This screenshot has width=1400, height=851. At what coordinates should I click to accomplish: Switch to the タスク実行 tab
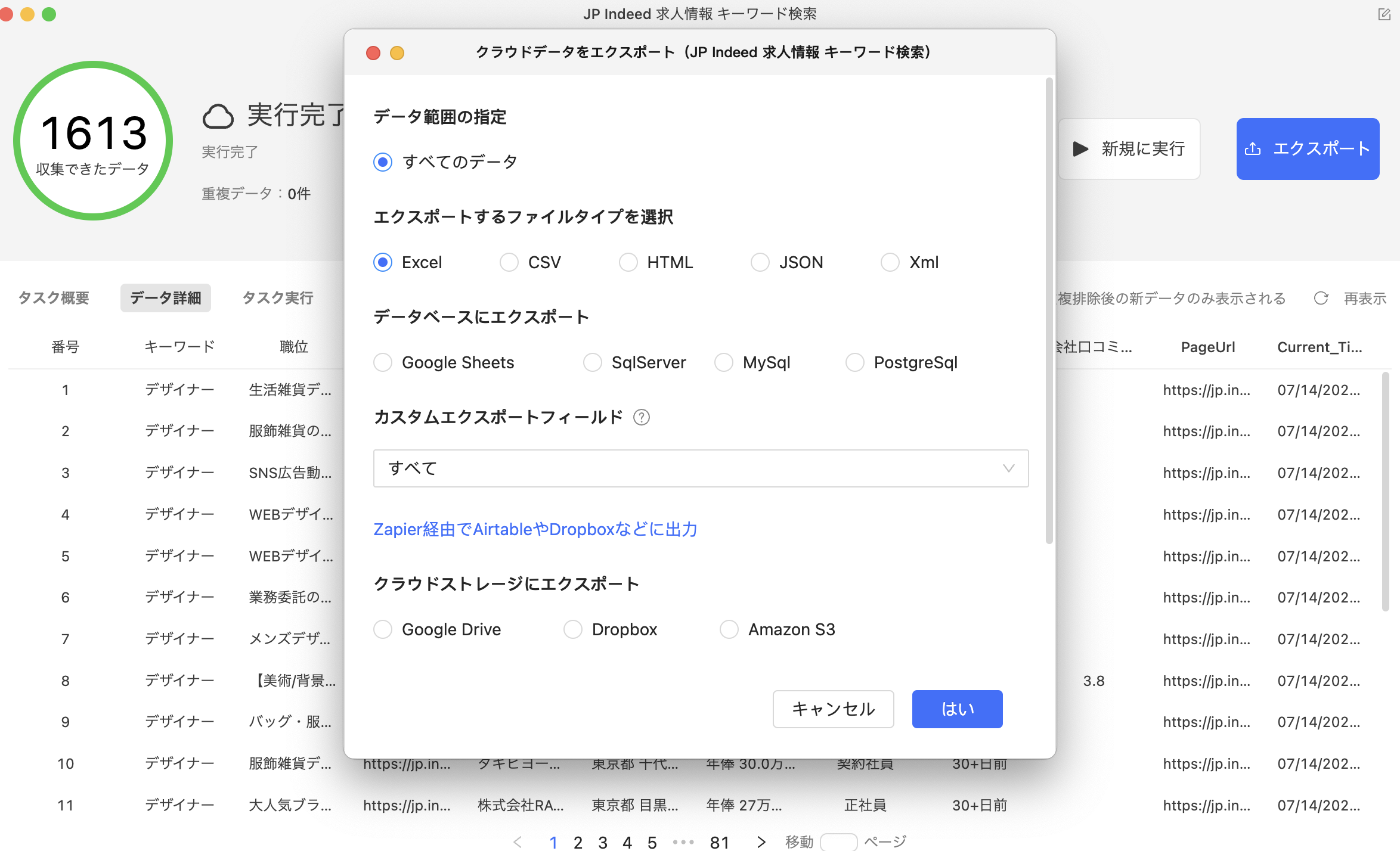tap(278, 298)
